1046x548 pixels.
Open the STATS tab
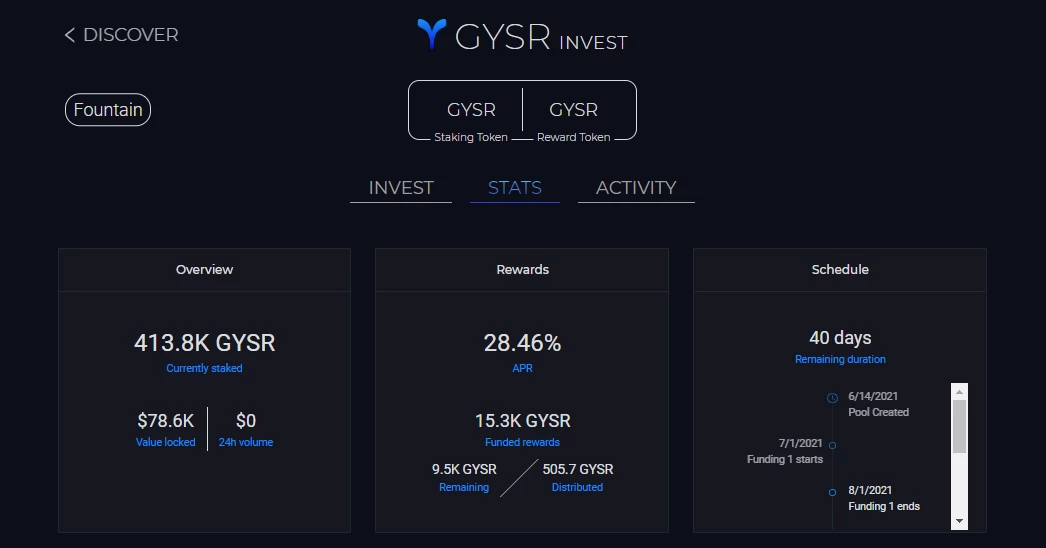click(x=514, y=188)
